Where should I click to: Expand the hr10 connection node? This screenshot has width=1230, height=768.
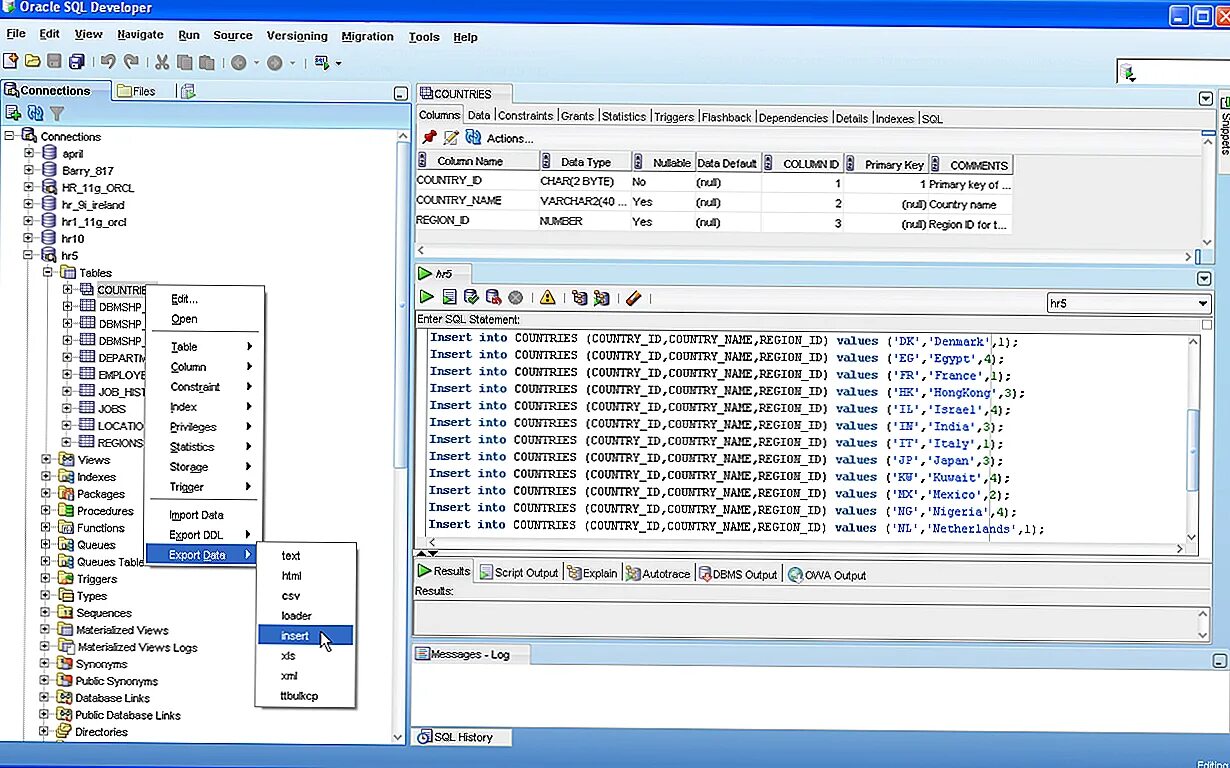29,238
